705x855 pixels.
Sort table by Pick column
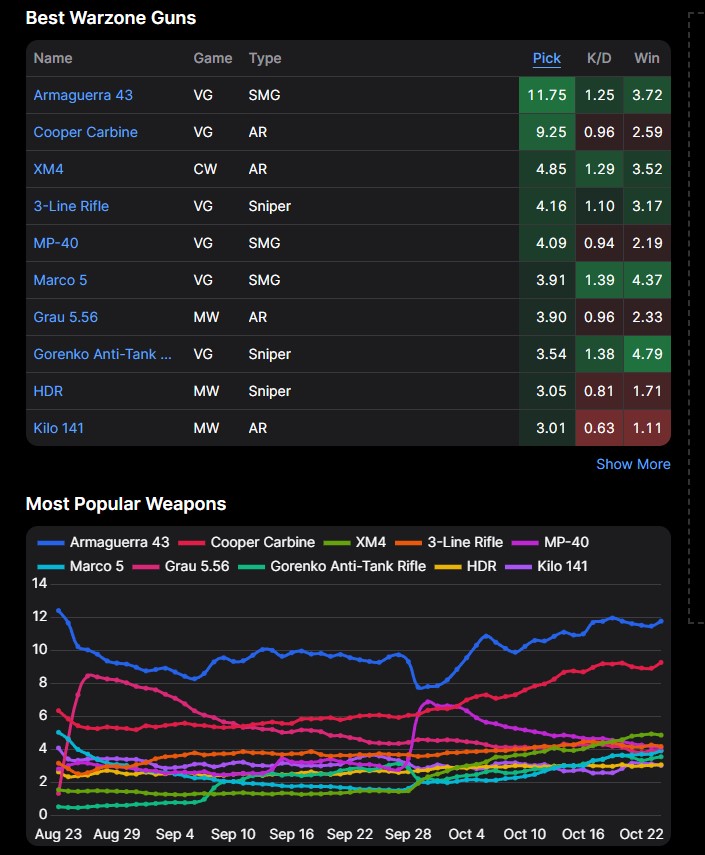[x=546, y=58]
